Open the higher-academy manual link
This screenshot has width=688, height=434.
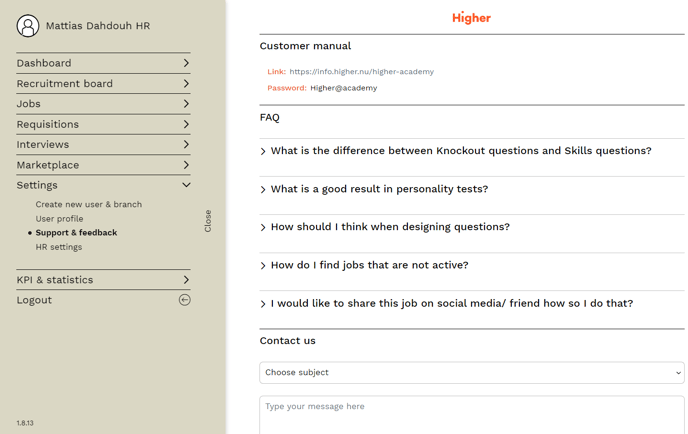tap(361, 72)
